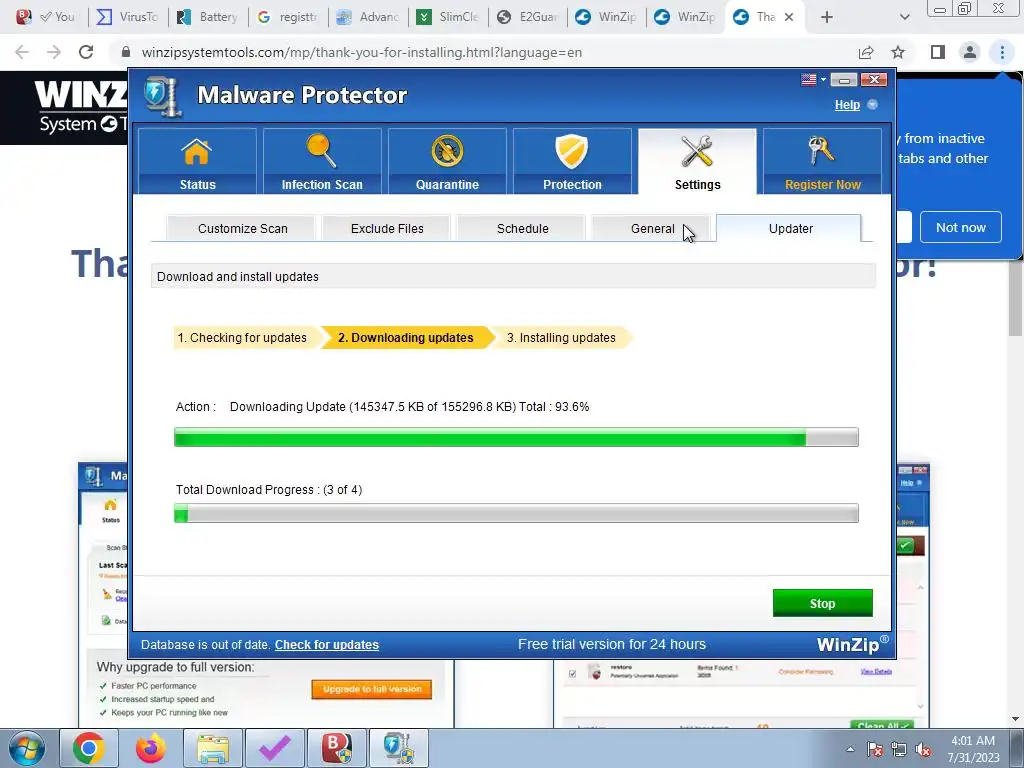Switch to the E2Guar browser tab

(528, 17)
